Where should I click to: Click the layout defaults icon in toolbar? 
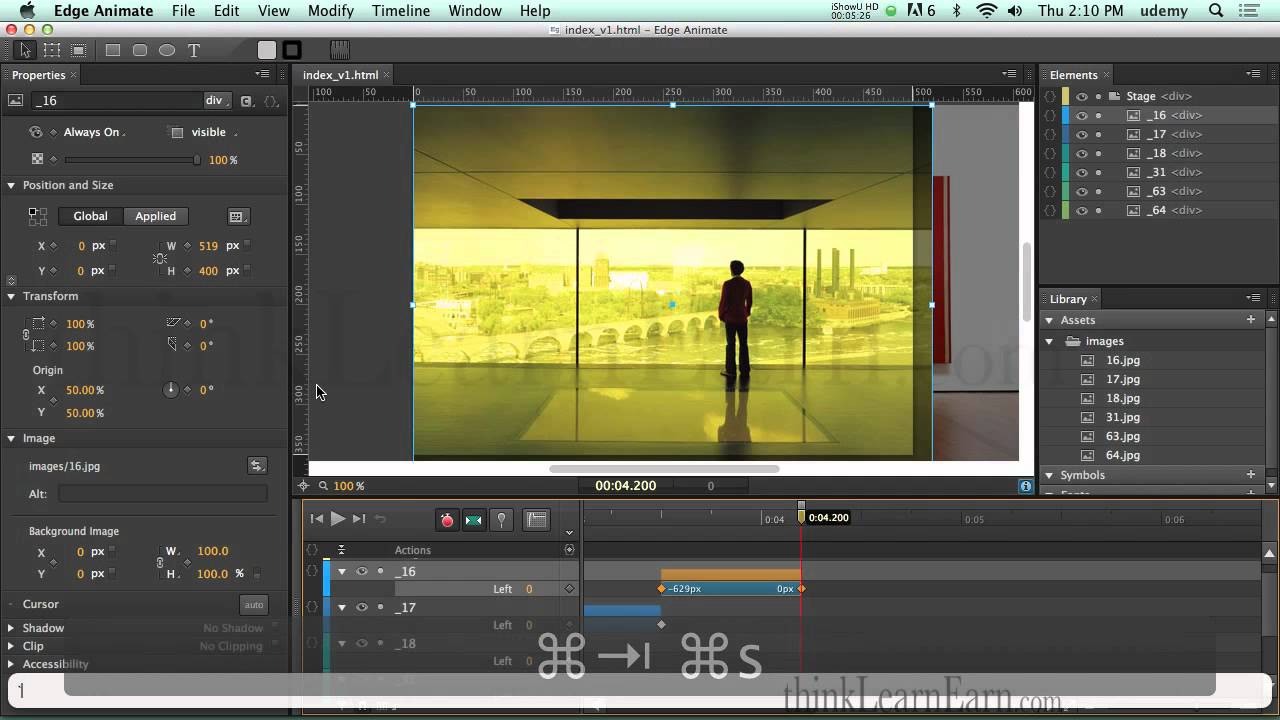tap(339, 50)
